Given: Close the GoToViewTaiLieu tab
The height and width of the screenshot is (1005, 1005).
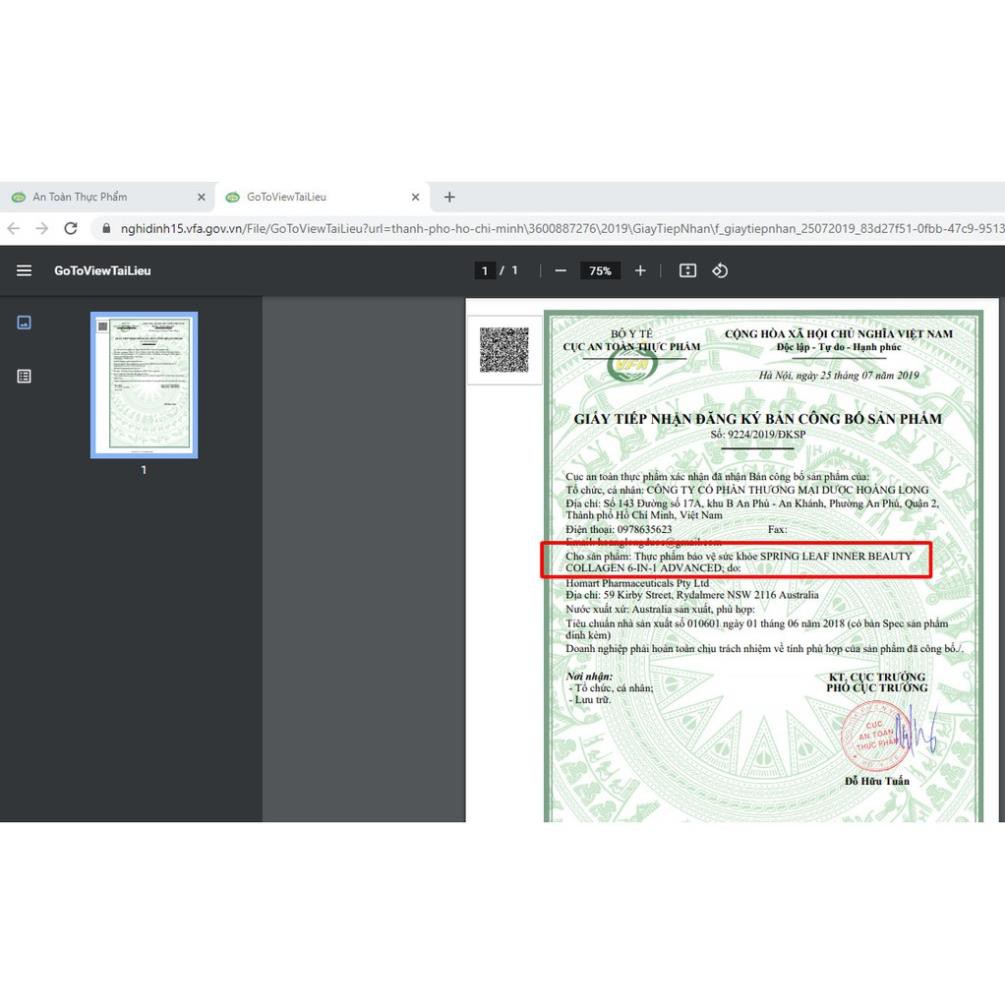Looking at the screenshot, I should tap(415, 197).
